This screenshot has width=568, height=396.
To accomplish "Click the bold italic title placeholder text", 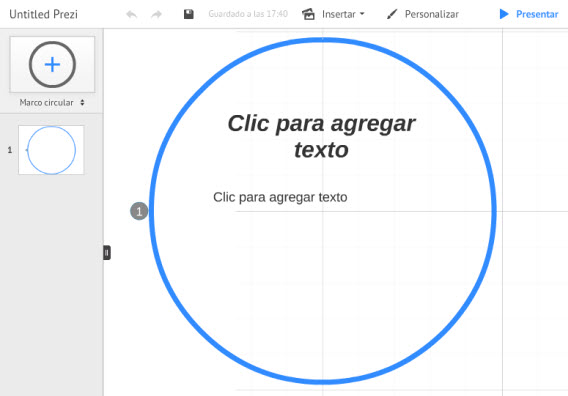I will coord(321,136).
